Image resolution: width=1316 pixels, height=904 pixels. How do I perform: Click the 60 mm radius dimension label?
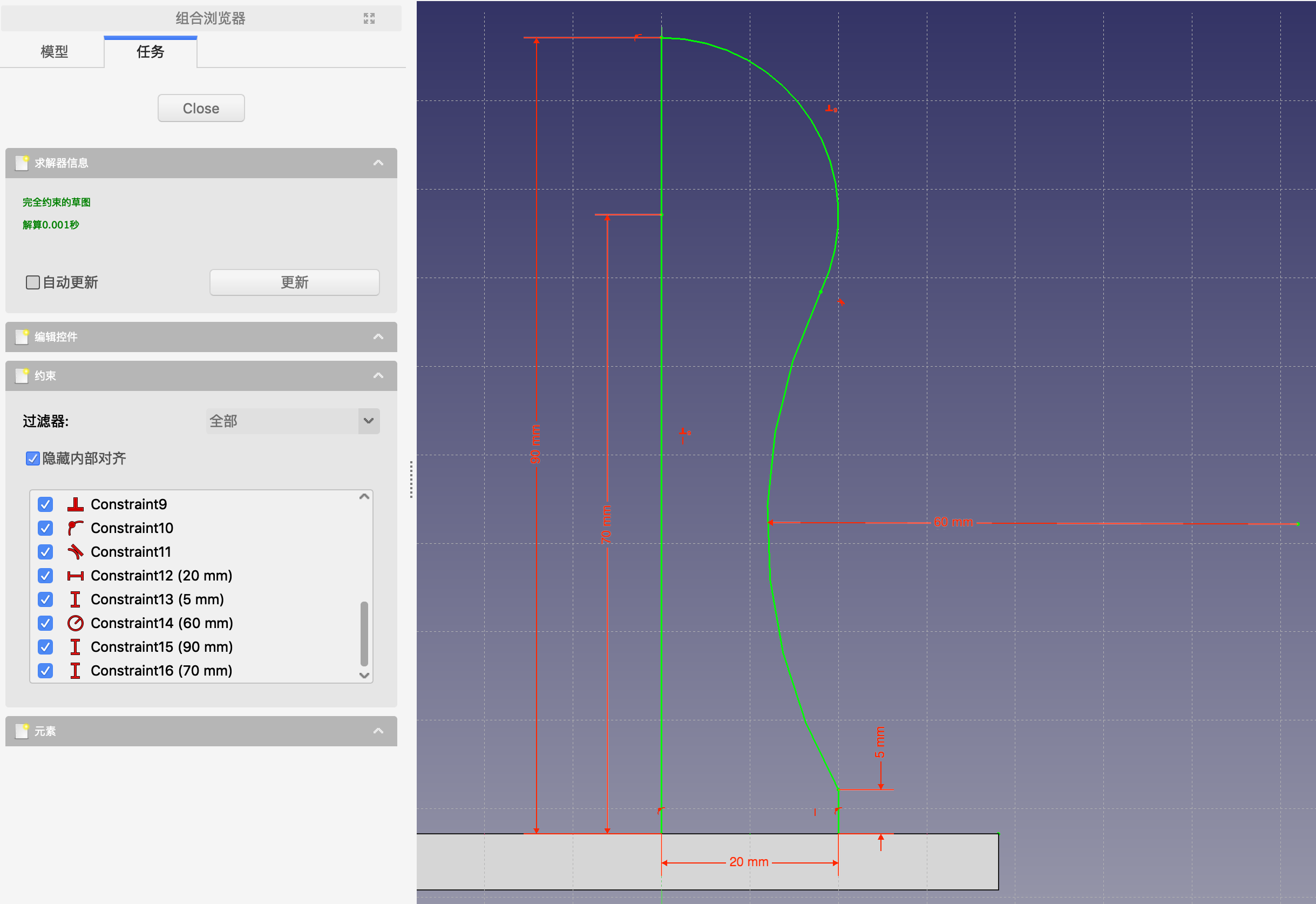point(953,522)
